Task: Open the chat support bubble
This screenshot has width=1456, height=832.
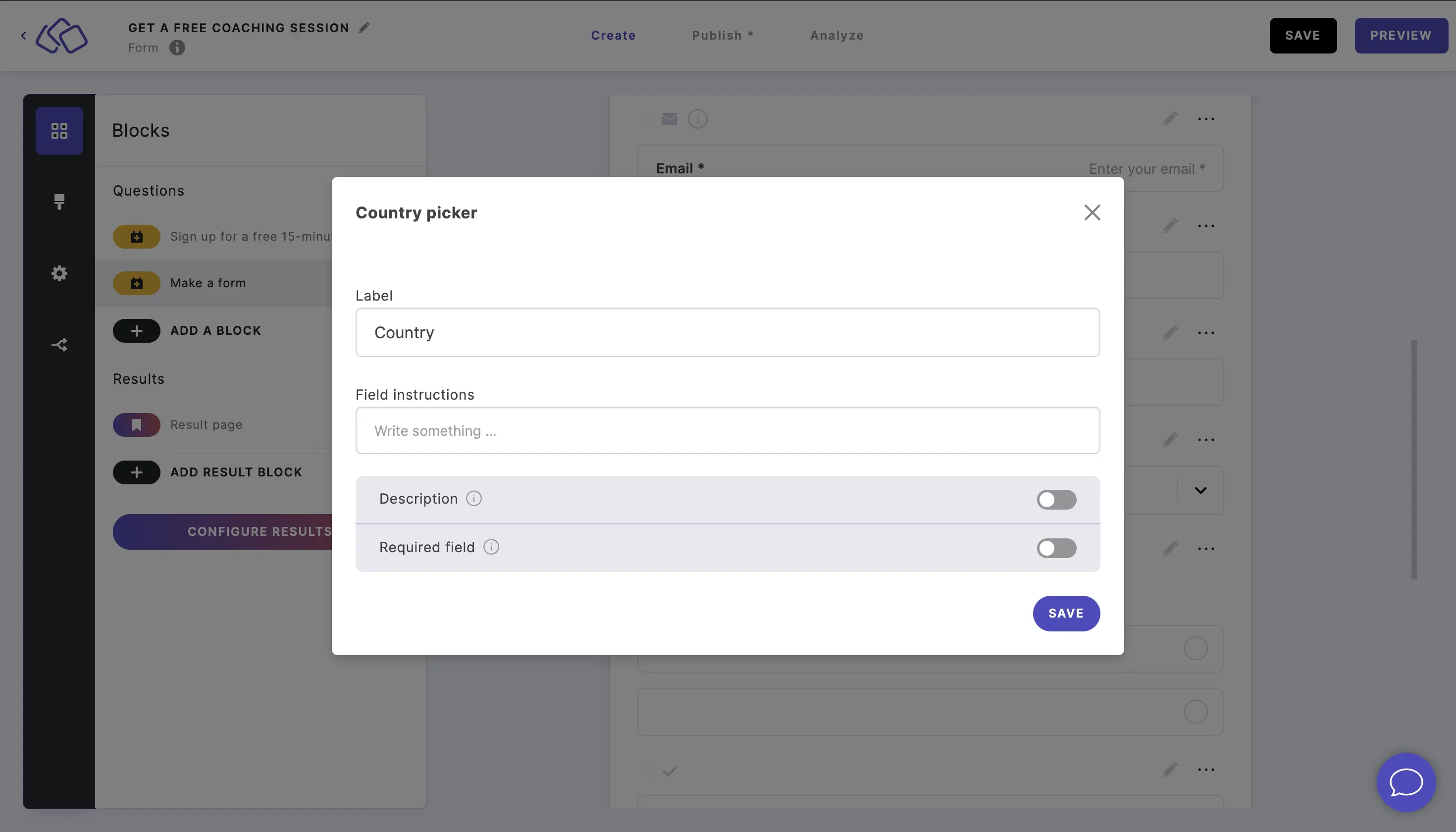Action: [1406, 783]
